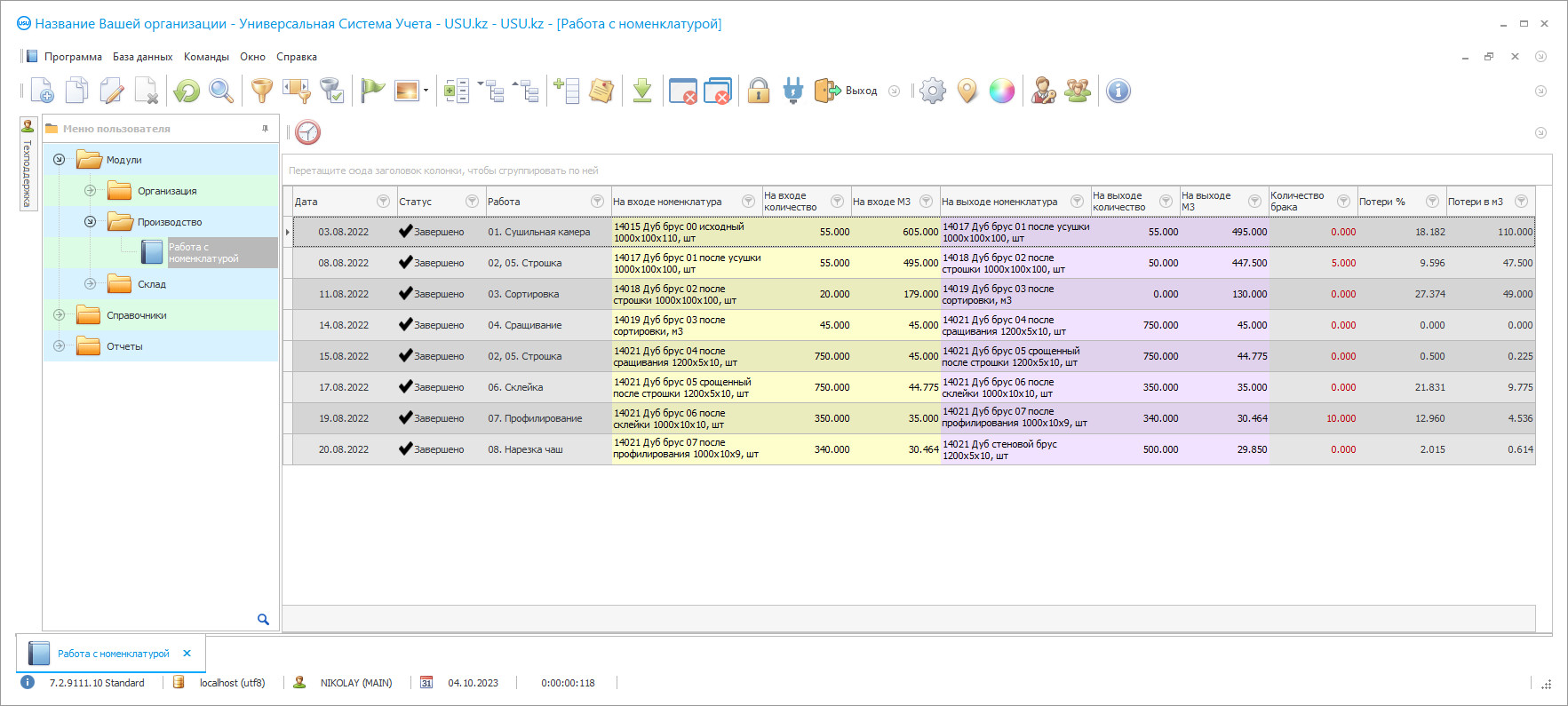Open search with the magnifying glass toolbar icon
Image resolution: width=1568 pixels, height=706 pixels.
[x=221, y=91]
